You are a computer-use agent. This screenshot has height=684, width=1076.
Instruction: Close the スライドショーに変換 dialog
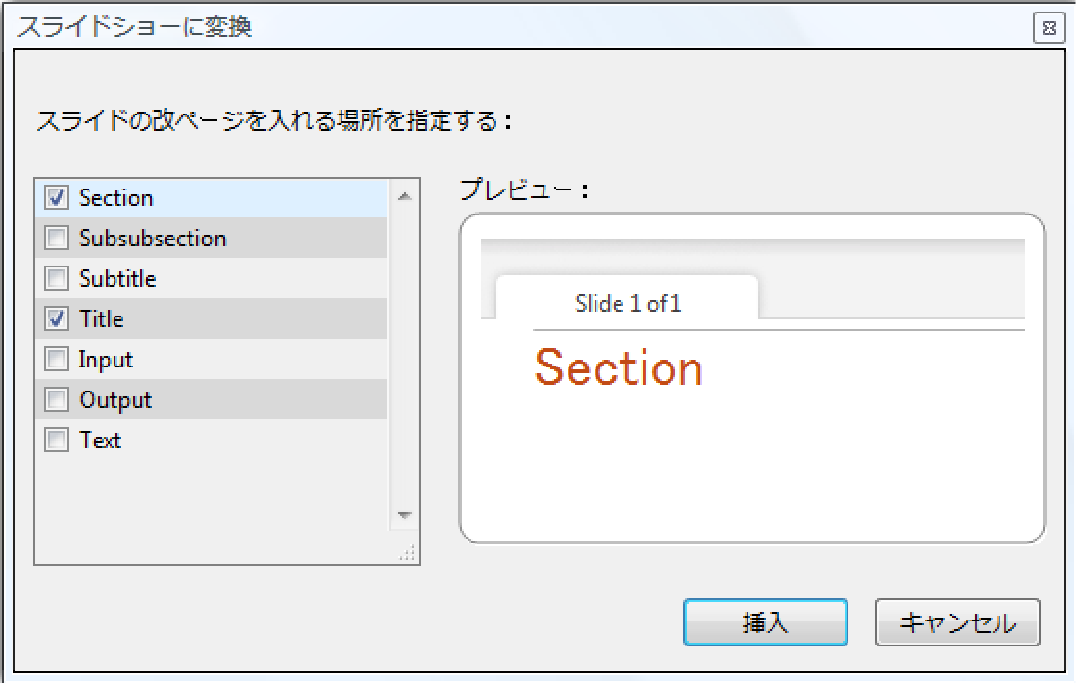click(1049, 28)
